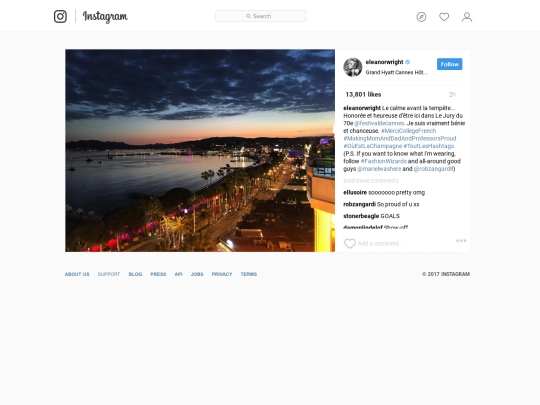Open the three-dot more options menu
The height and width of the screenshot is (405, 540).
click(461, 240)
